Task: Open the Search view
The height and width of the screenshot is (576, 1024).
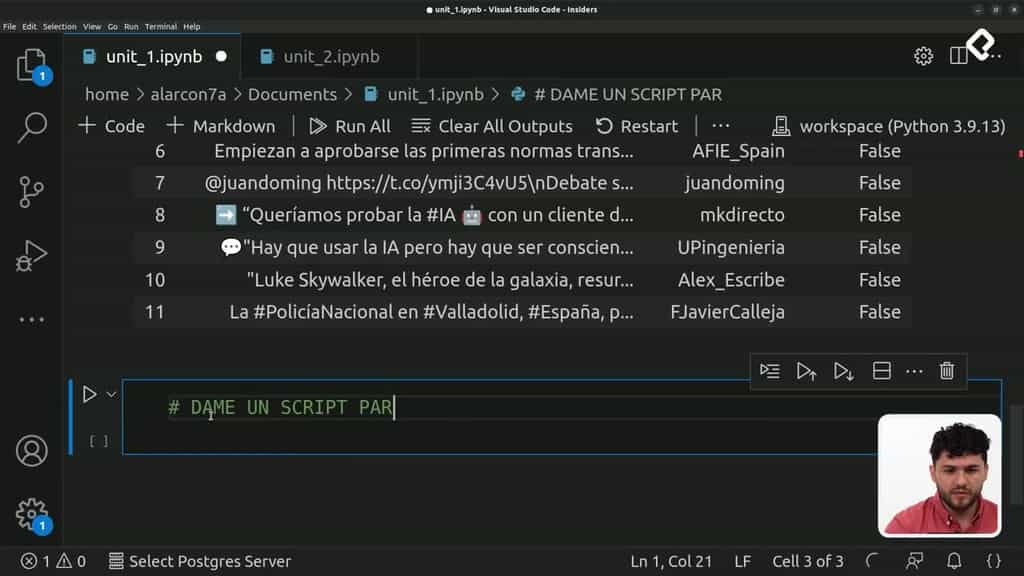Action: click(31, 131)
